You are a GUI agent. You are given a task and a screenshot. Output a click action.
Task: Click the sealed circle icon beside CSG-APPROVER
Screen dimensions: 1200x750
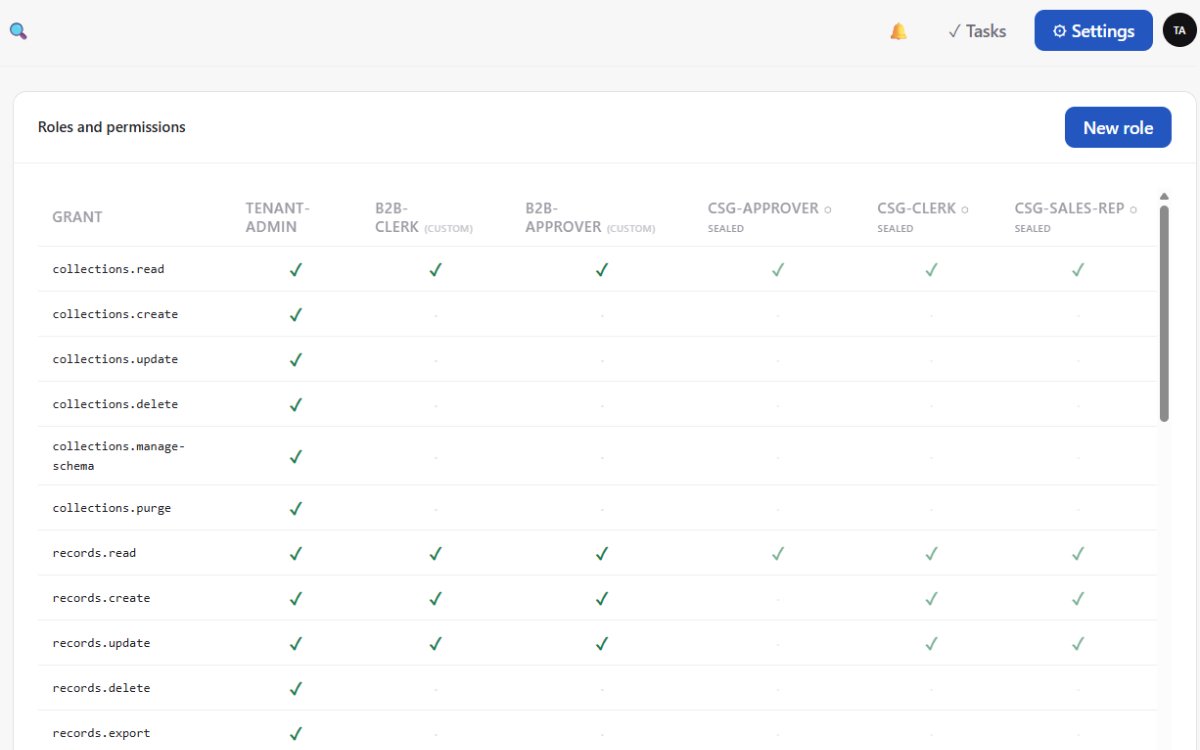click(827, 209)
